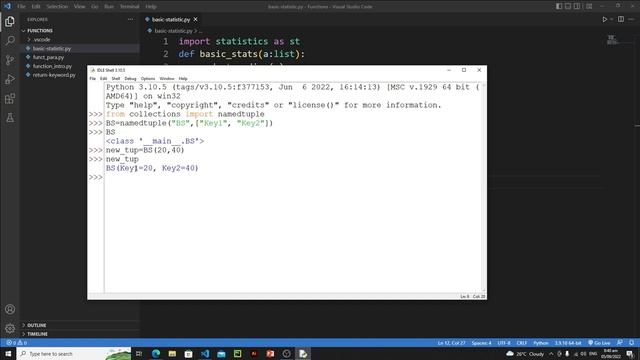Open the Search view in activity bar

10,41
